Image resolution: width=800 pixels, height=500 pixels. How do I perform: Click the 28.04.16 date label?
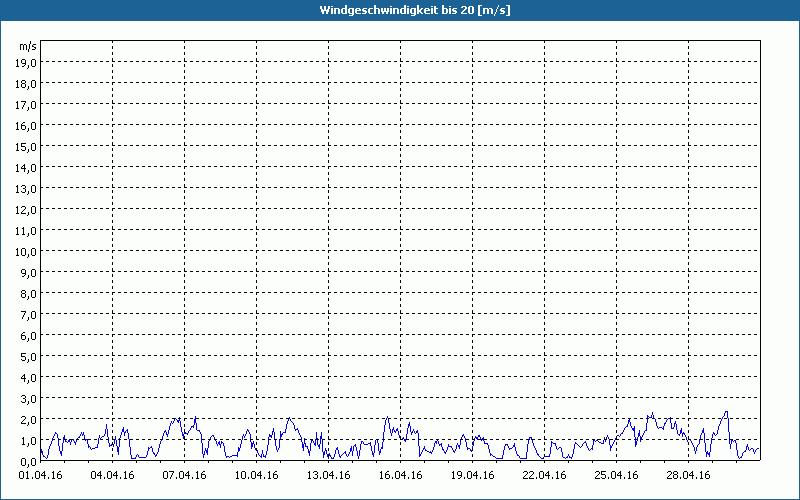coord(688,476)
